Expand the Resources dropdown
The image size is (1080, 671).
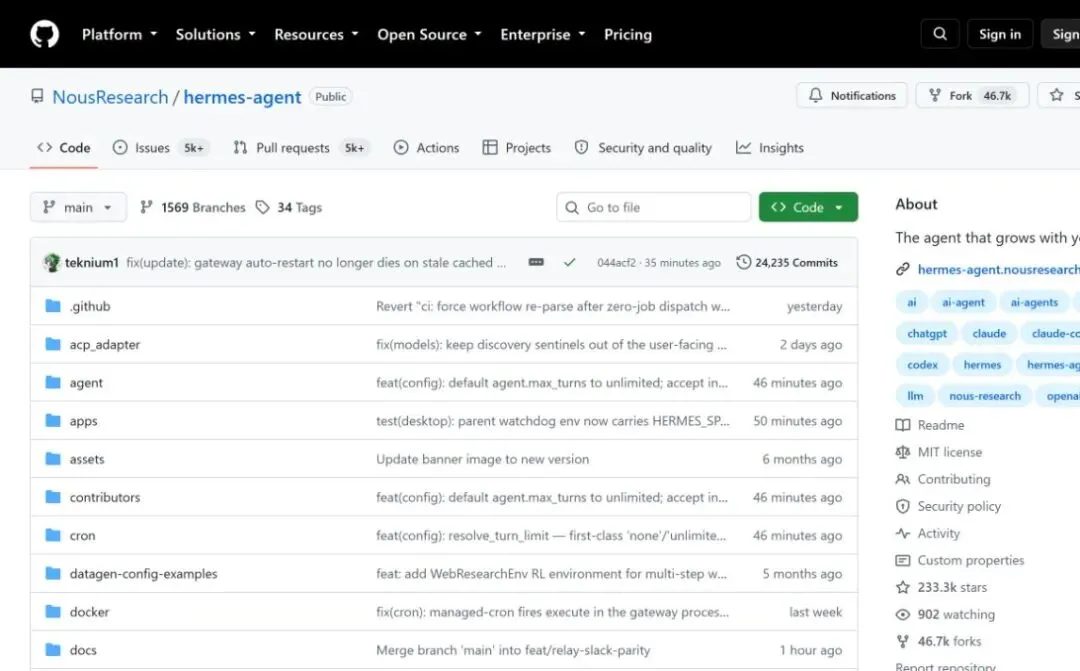point(316,34)
